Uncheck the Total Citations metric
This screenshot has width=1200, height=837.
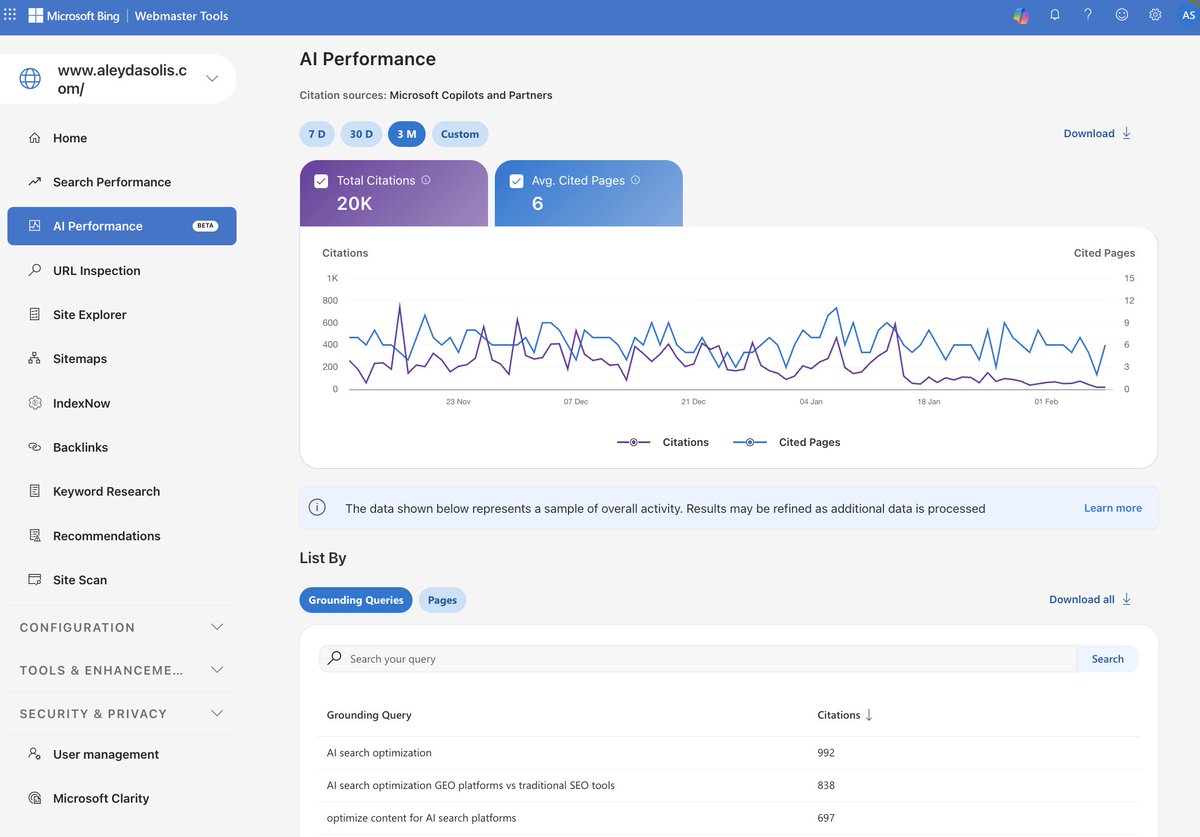pos(321,181)
